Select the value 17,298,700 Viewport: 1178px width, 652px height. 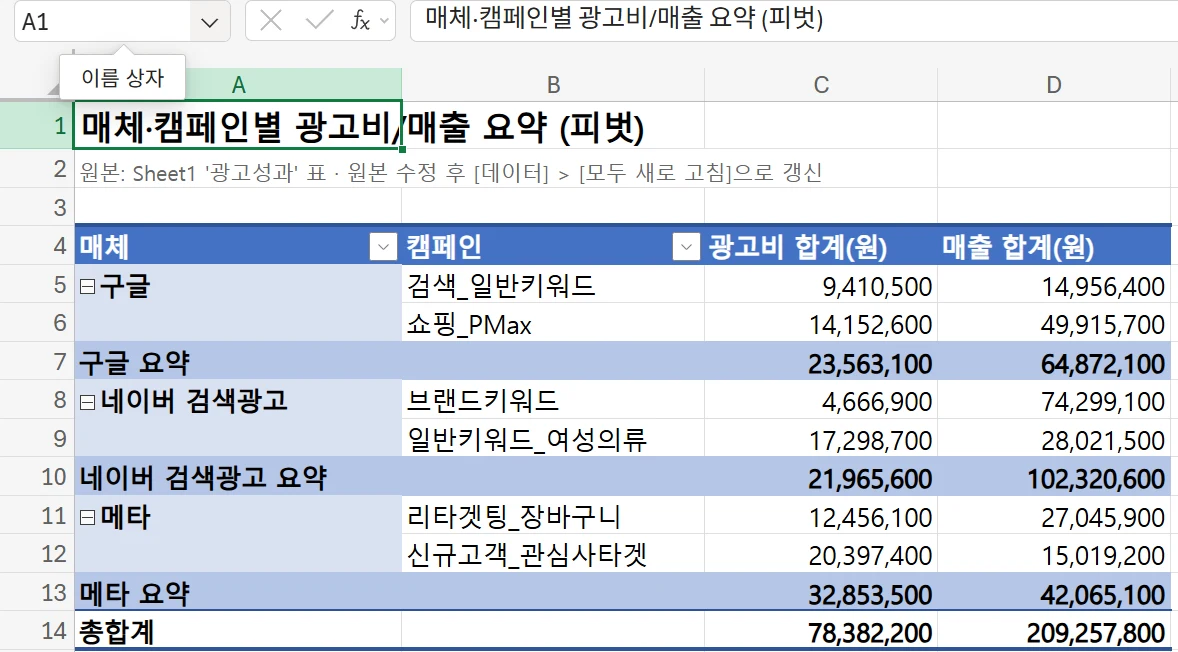(821, 439)
